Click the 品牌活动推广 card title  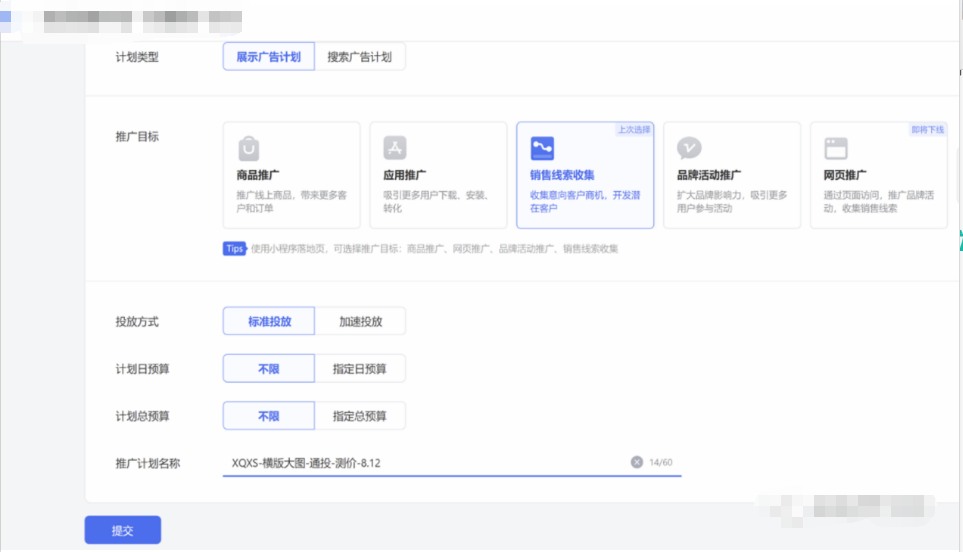709,175
